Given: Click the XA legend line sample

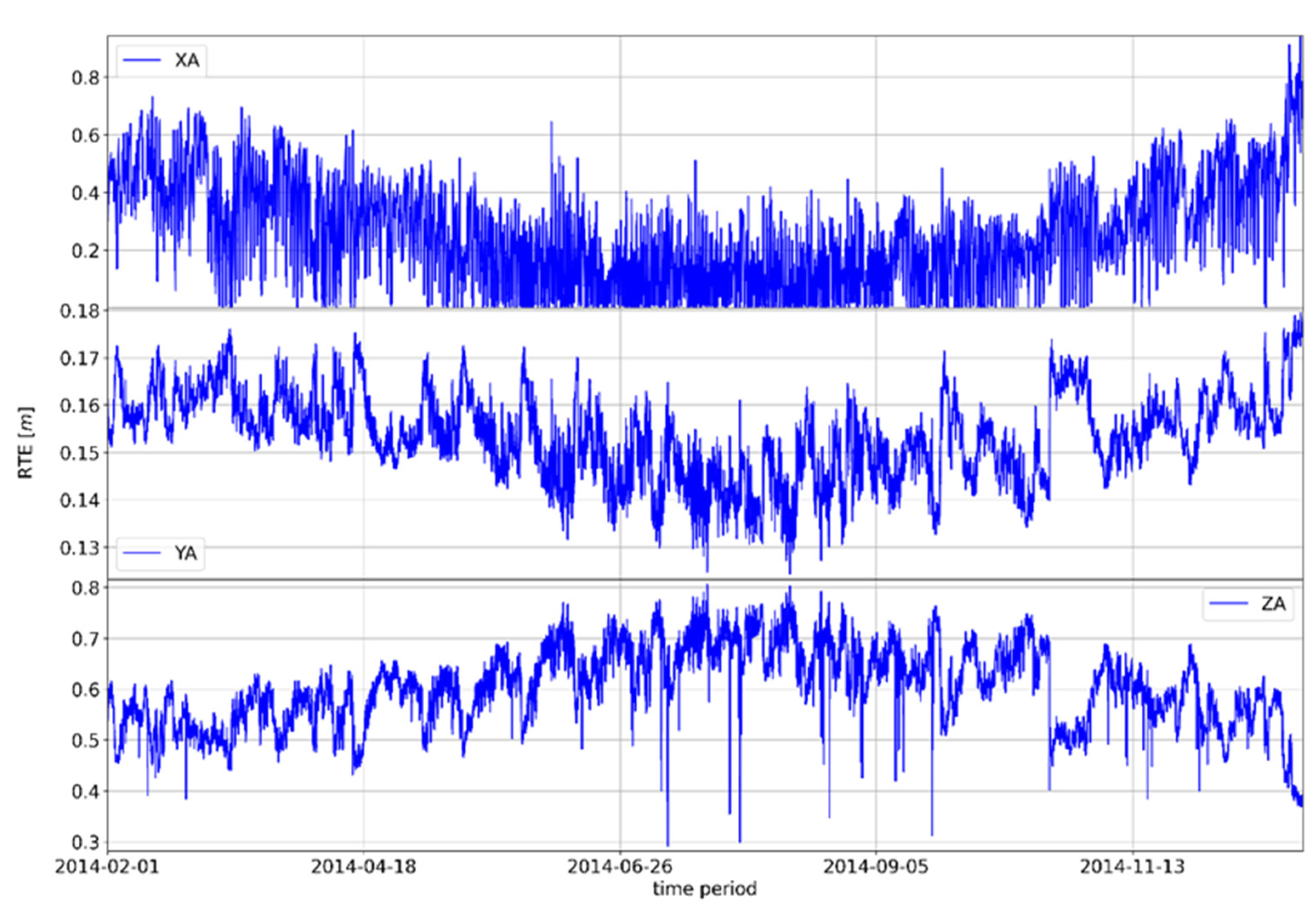Looking at the screenshot, I should pyautogui.click(x=142, y=60).
